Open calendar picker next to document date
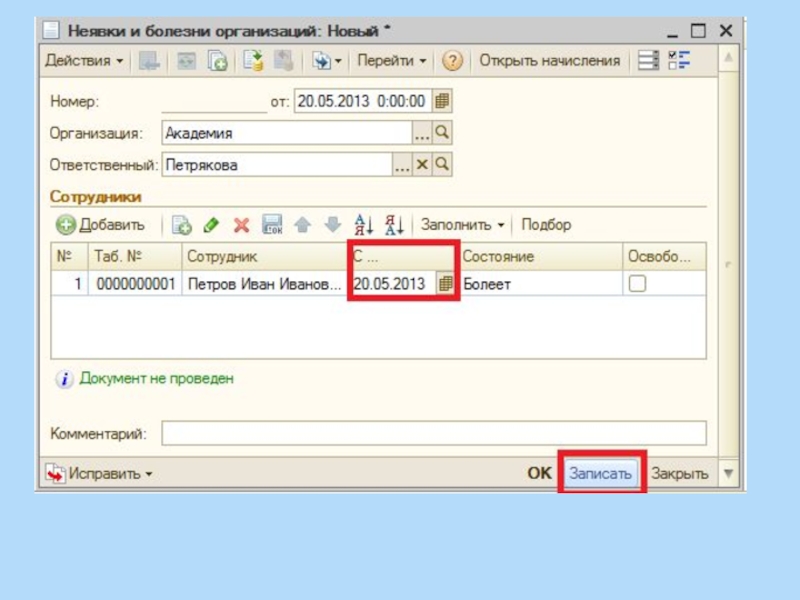This screenshot has width=800, height=600. (442, 101)
